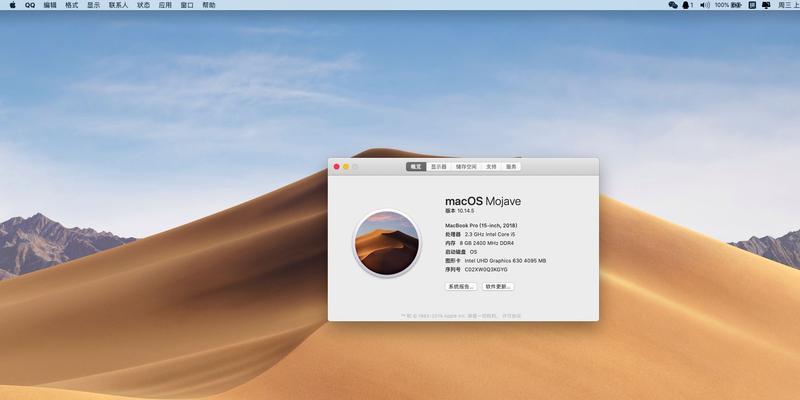This screenshot has height=400, width=800.
Task: Click the display mirroring icon in menu bar
Action: point(766,5)
